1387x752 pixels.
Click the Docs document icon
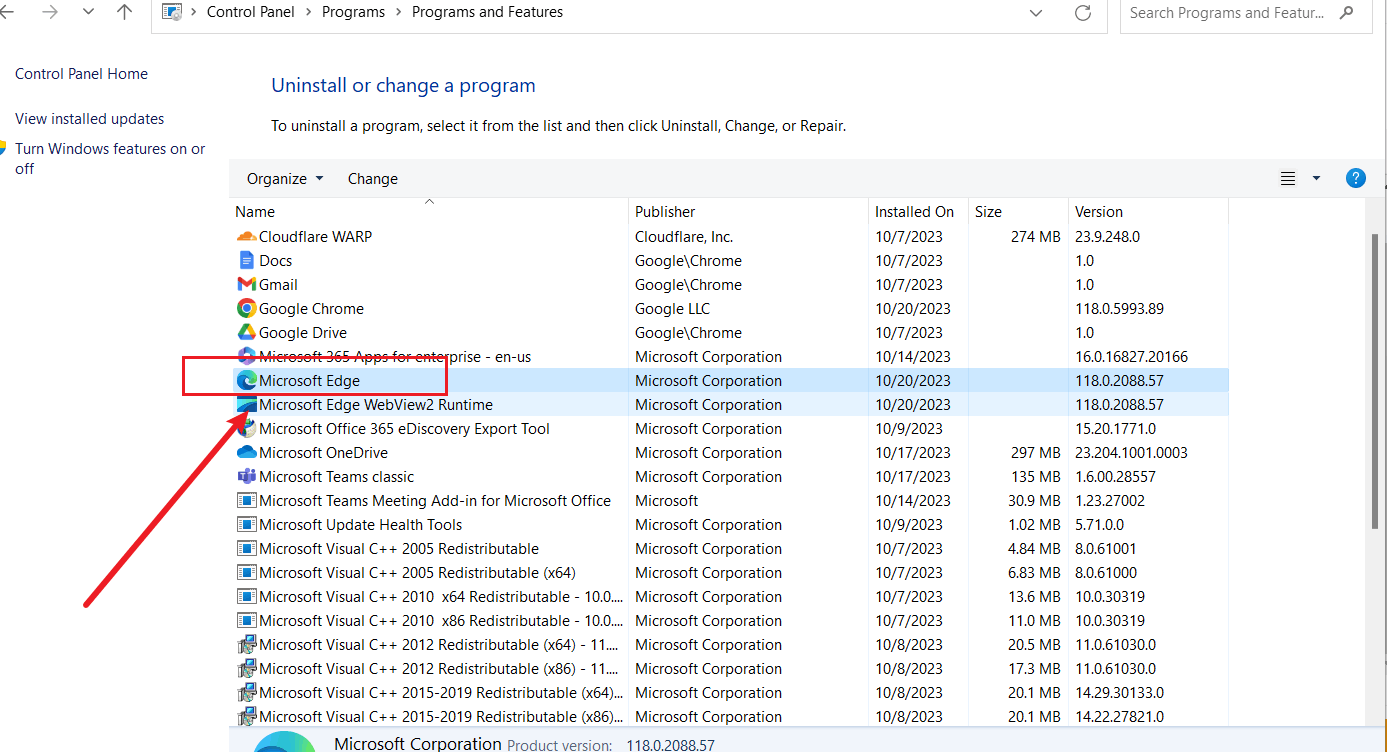(x=247, y=261)
